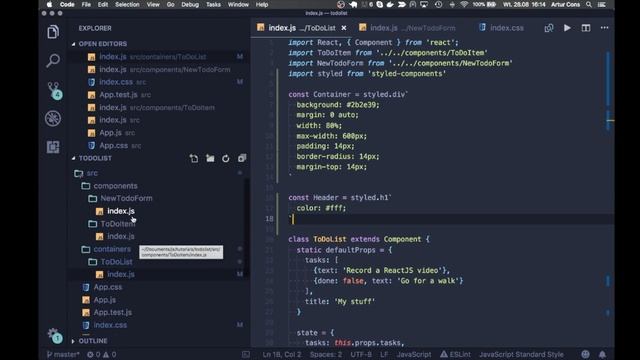Open problems errors and warnings counter
640x360 pixels.
click(x=101, y=354)
